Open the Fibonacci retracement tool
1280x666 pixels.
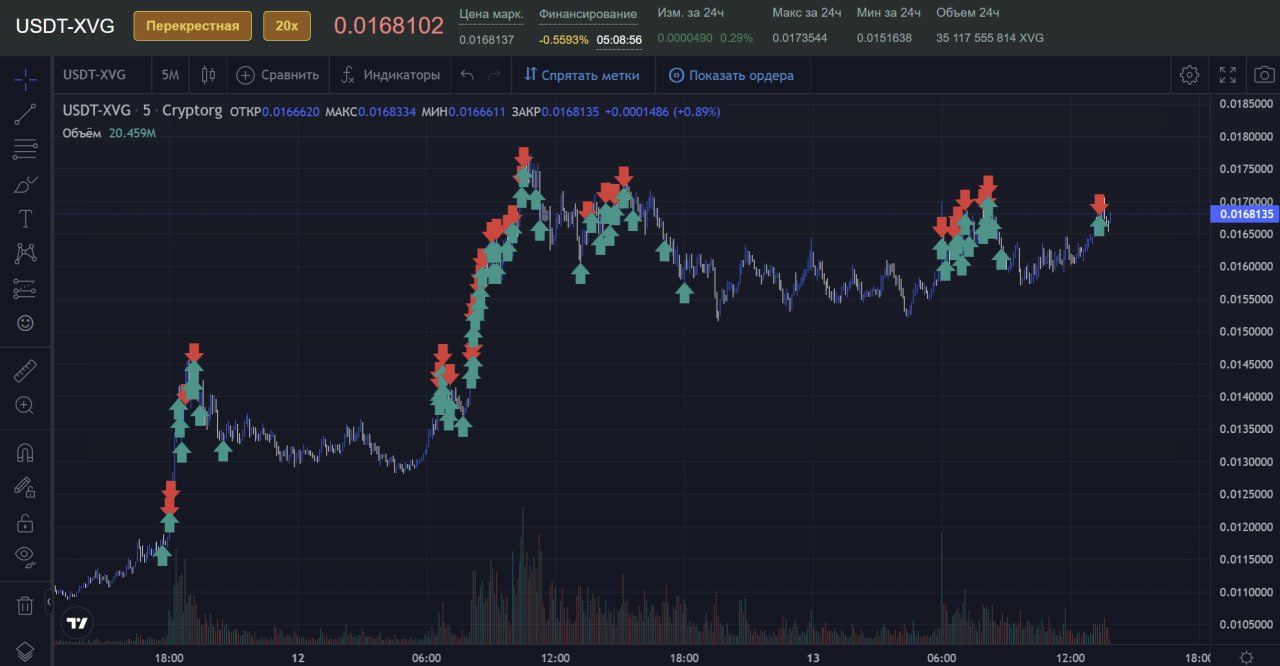pos(26,150)
